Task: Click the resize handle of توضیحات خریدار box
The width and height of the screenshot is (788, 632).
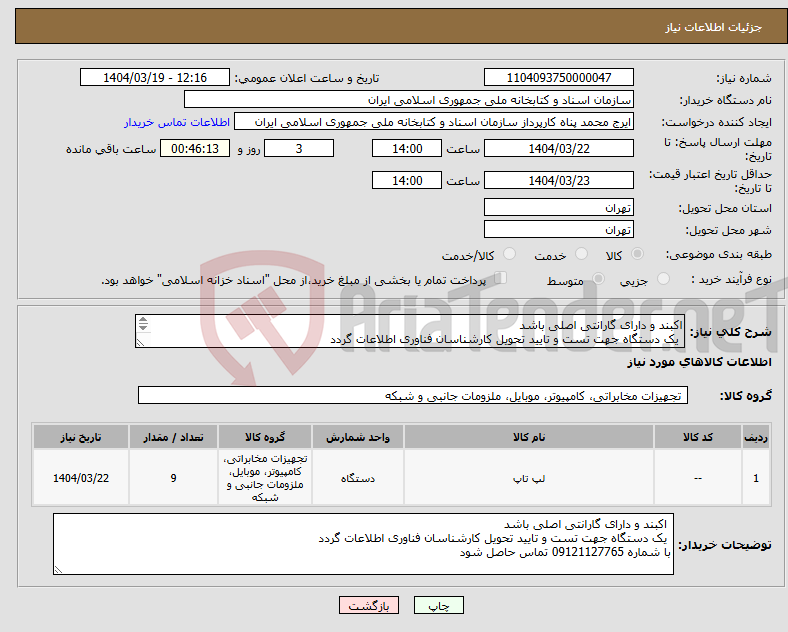Action: (58, 570)
